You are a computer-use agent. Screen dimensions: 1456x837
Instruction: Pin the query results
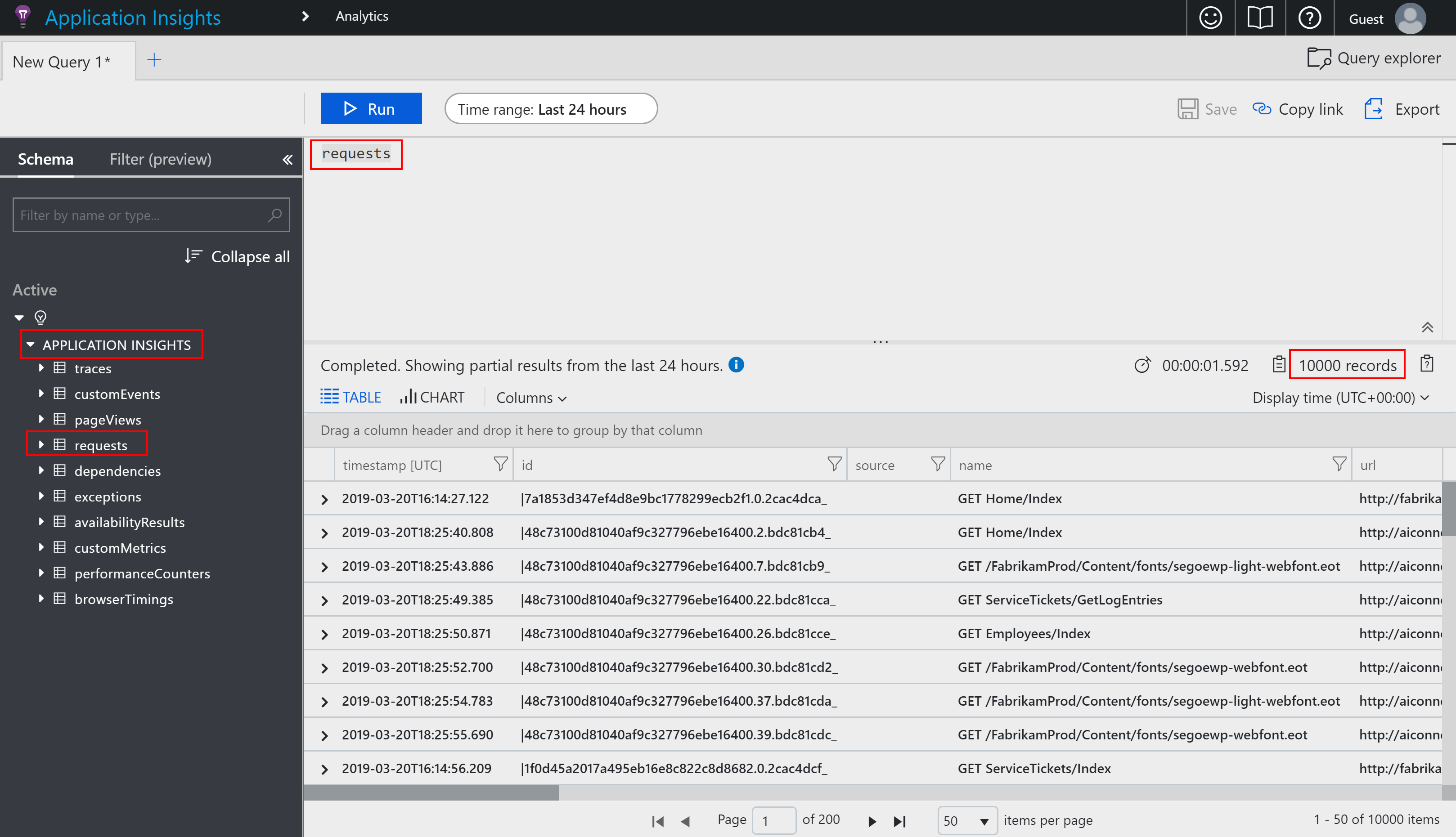tap(1427, 363)
